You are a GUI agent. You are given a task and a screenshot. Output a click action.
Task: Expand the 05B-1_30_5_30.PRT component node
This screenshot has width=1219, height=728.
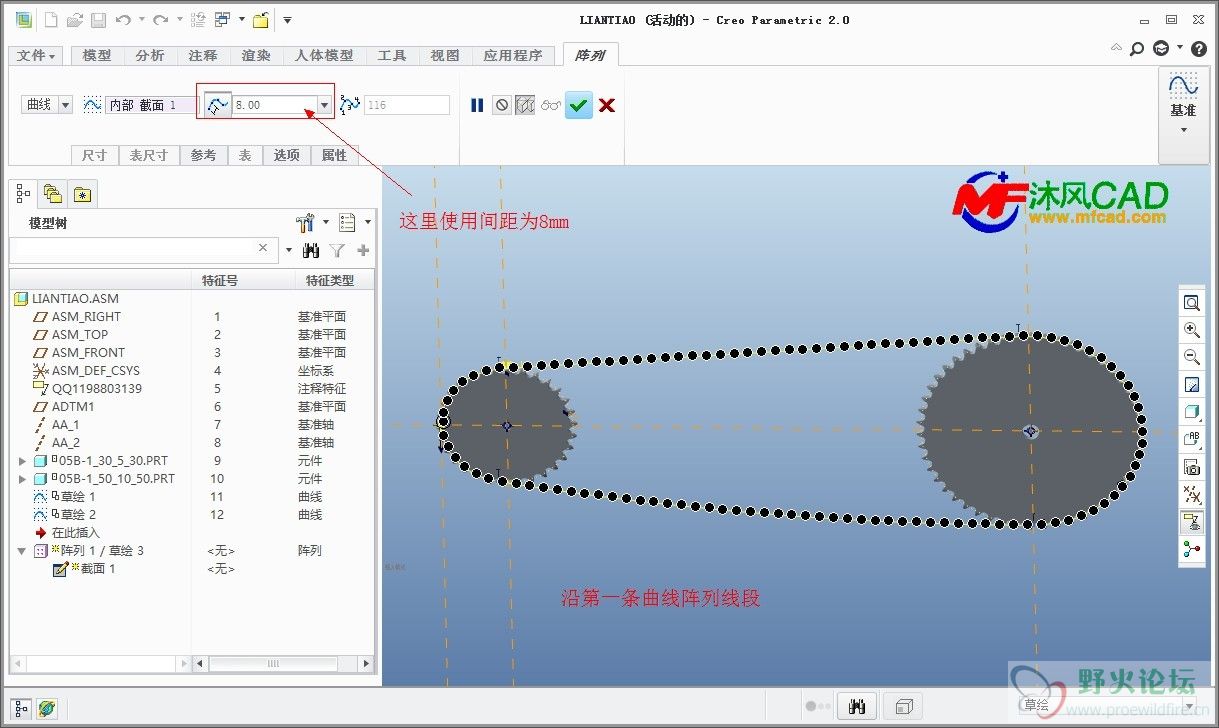pyautogui.click(x=23, y=461)
